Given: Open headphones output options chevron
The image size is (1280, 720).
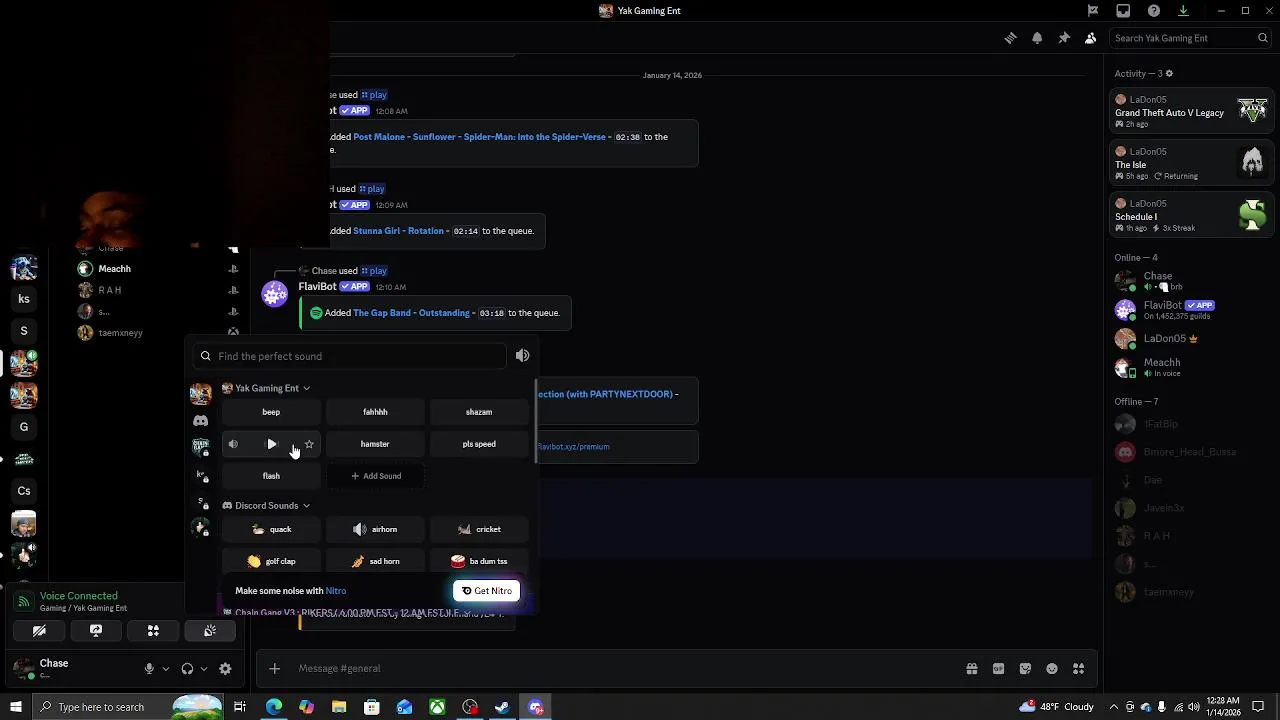Looking at the screenshot, I should (x=203, y=669).
